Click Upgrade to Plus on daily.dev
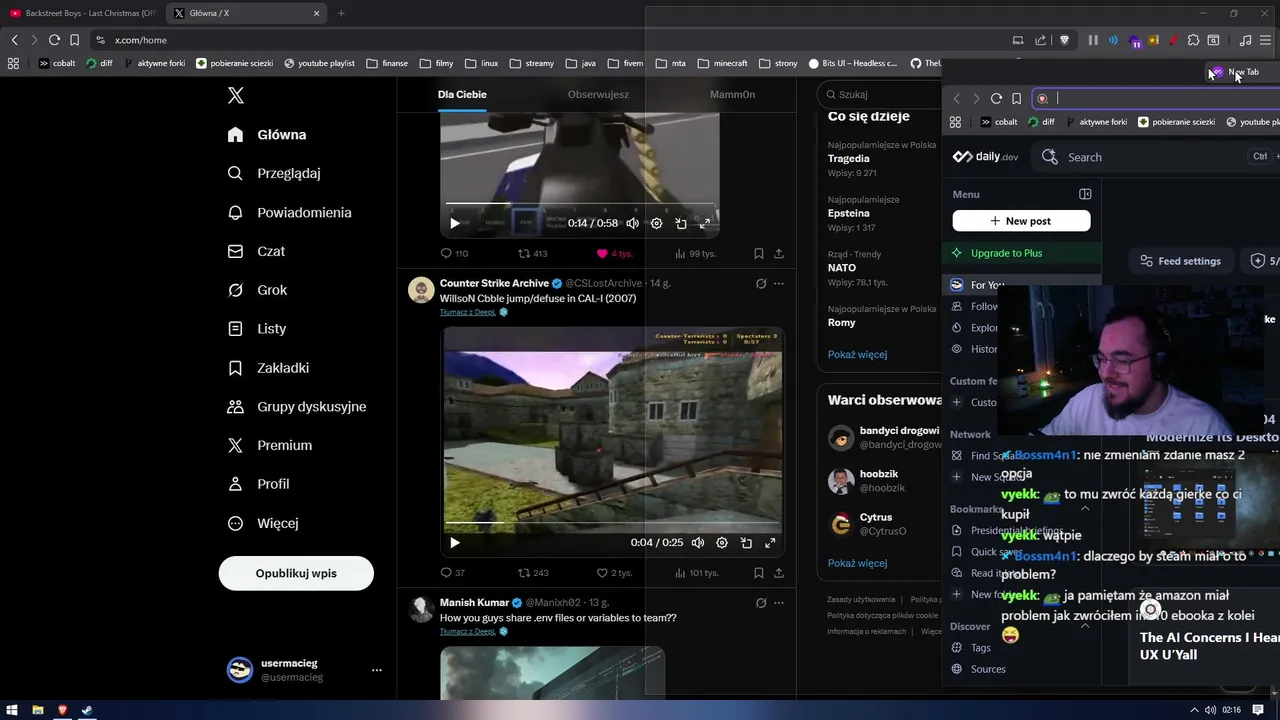 pyautogui.click(x=1021, y=253)
